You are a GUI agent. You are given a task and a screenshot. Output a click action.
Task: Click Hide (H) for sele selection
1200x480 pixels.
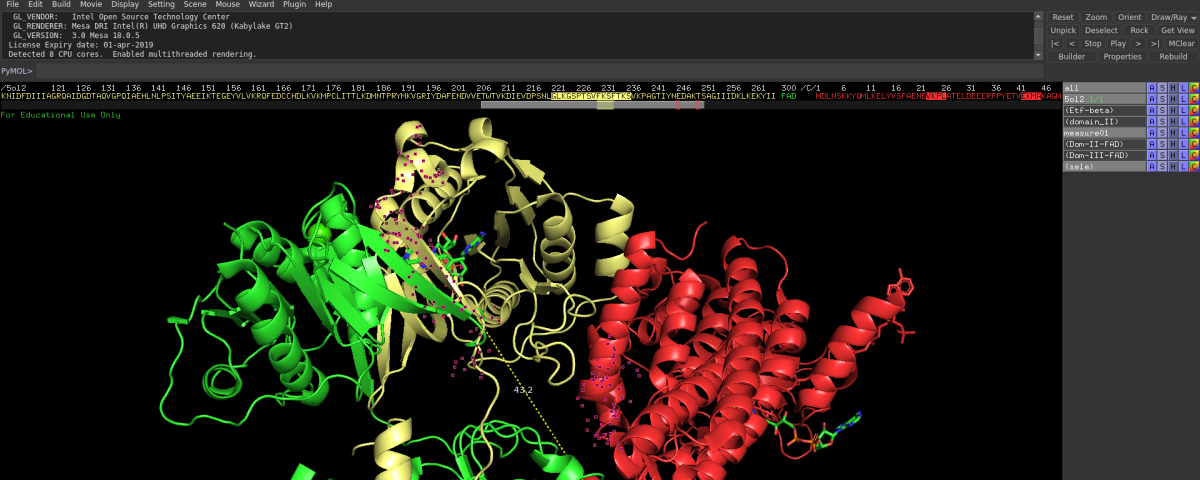pos(1173,166)
